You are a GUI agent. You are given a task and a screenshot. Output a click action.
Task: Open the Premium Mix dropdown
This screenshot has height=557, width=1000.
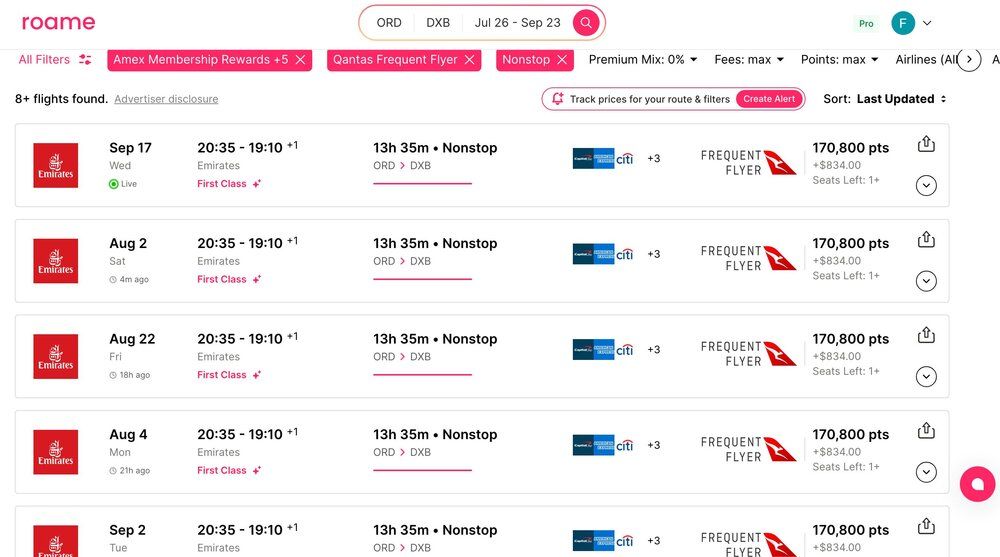(643, 60)
